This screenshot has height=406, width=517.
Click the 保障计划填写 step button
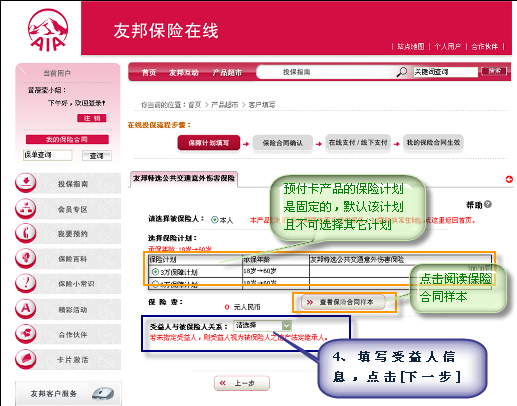(x=209, y=143)
